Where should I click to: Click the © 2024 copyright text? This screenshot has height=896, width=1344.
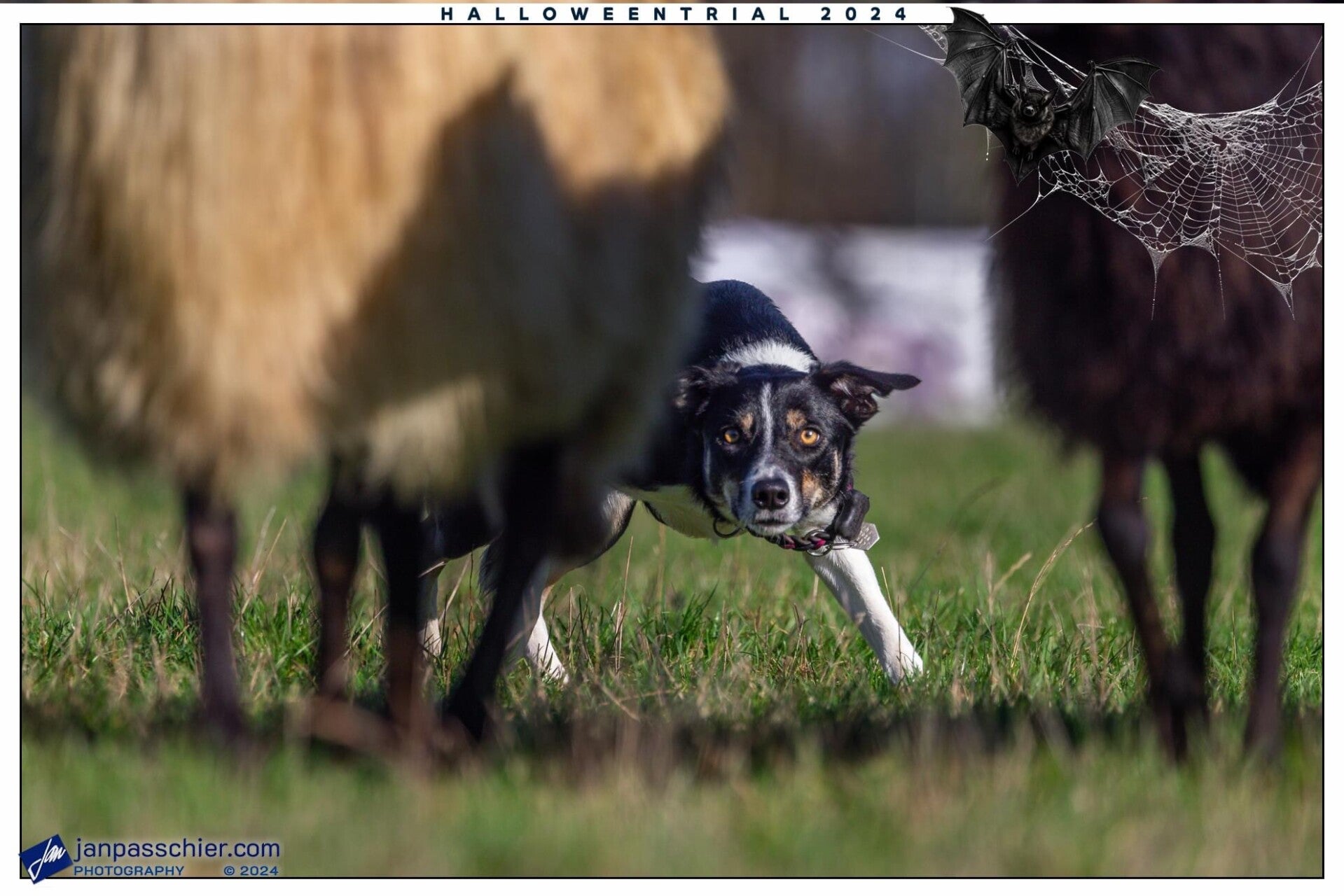[250, 871]
